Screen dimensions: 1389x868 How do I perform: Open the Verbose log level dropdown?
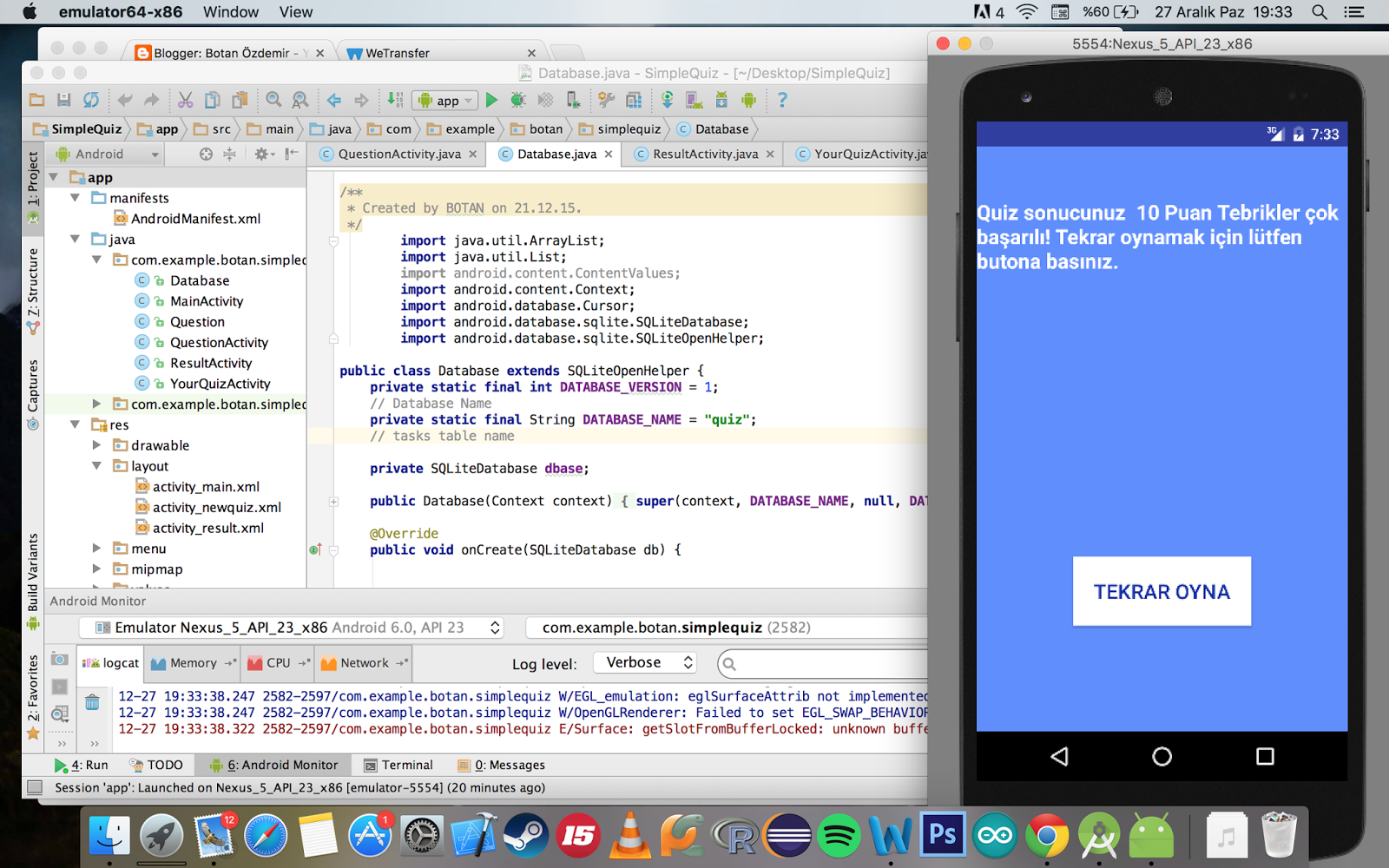(644, 662)
